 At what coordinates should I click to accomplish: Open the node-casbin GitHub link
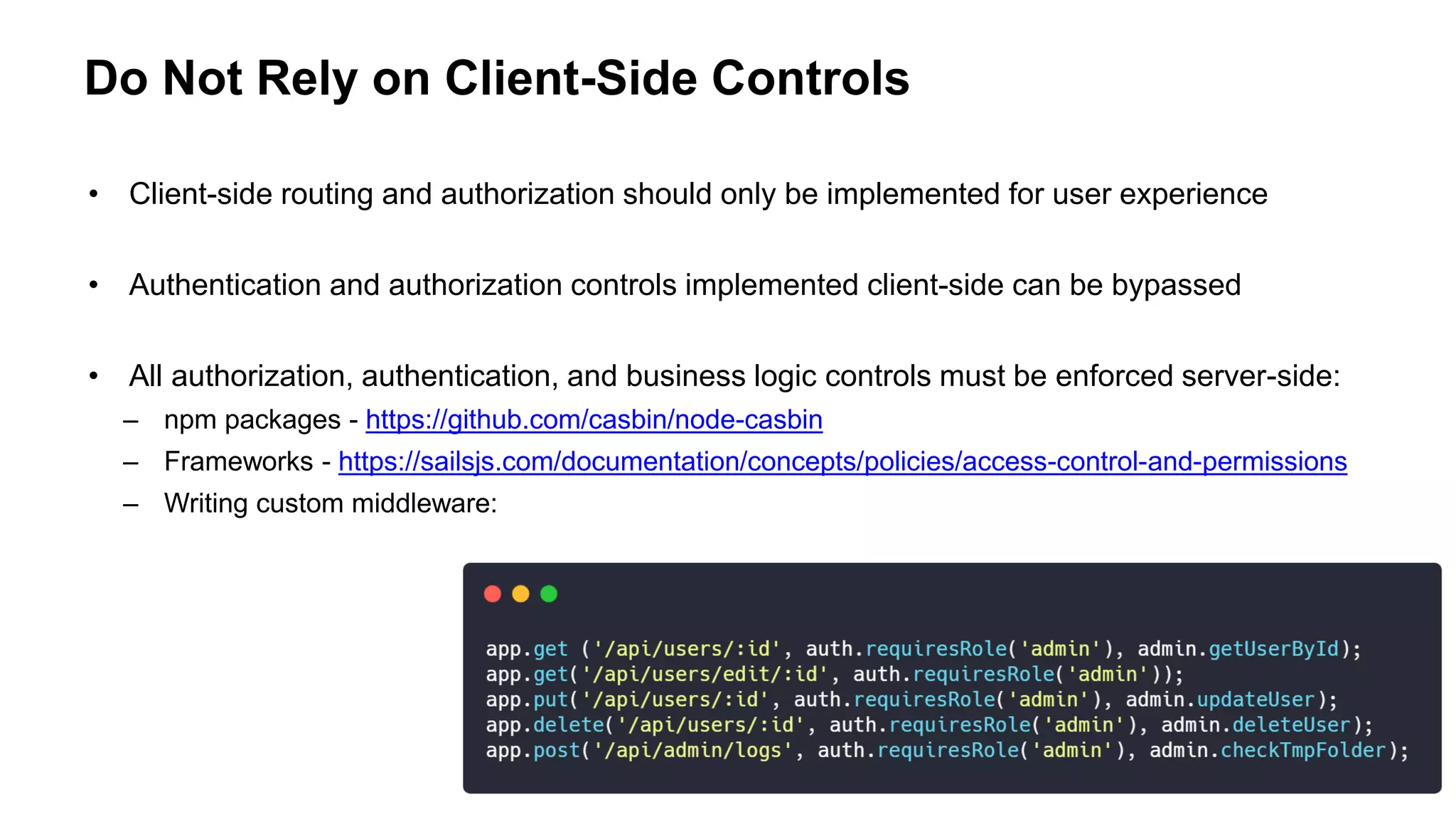click(594, 419)
